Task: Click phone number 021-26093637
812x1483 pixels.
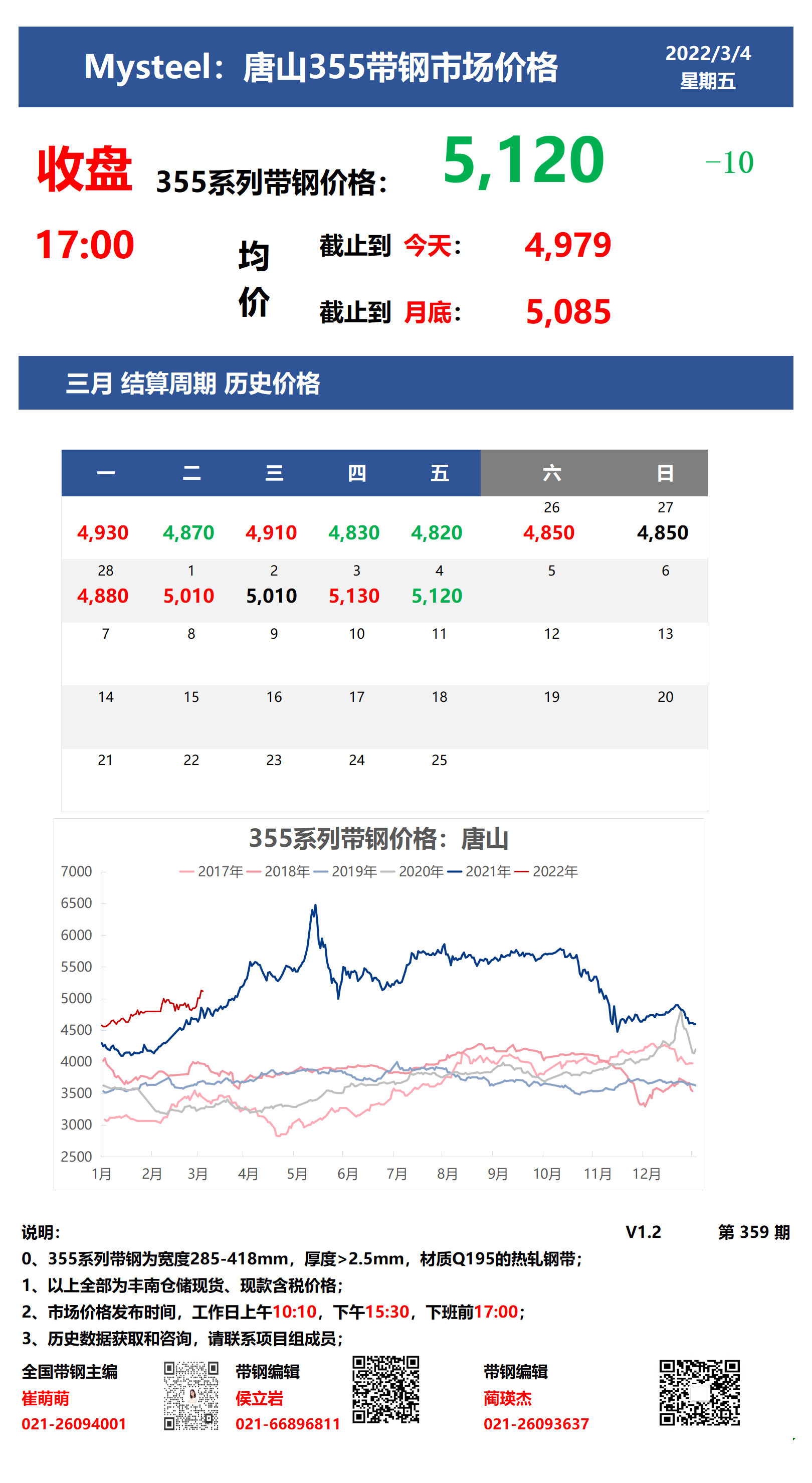Action: [536, 1424]
